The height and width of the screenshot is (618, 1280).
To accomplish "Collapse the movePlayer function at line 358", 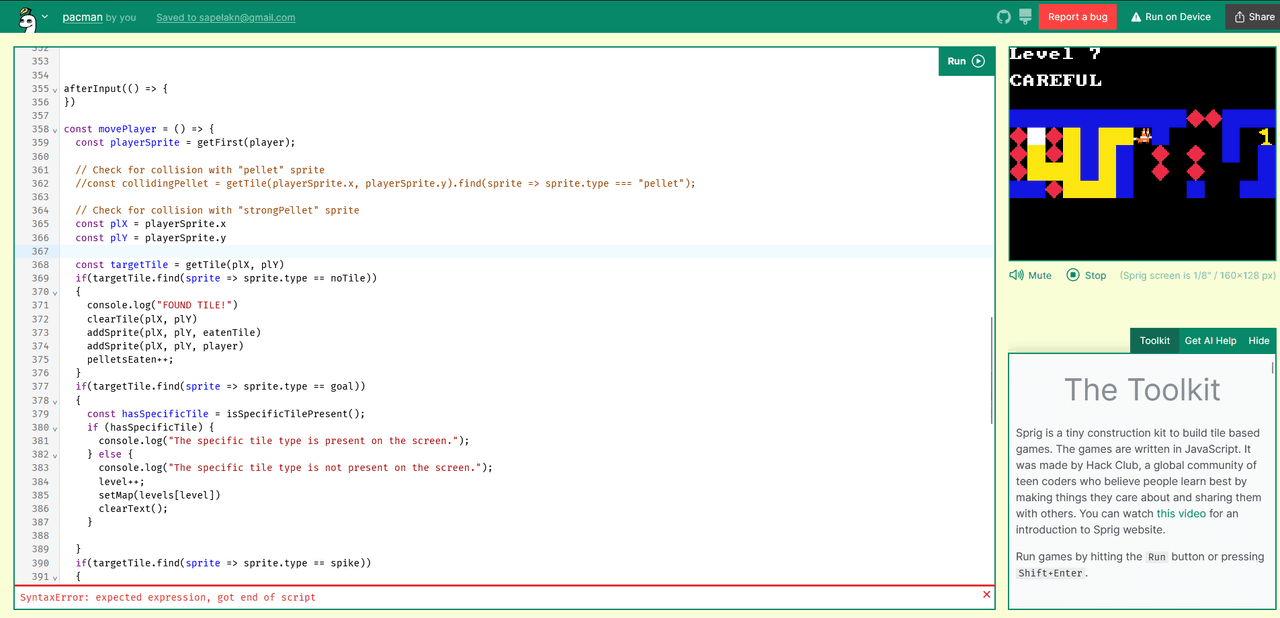I will (54, 130).
